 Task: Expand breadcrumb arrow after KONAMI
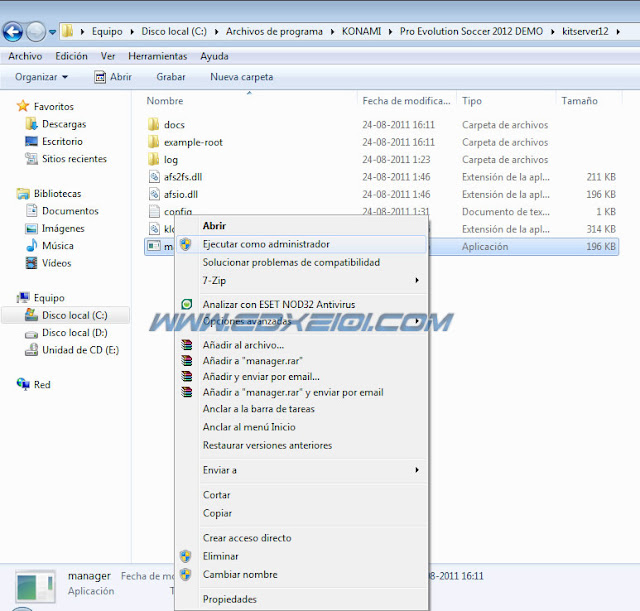point(391,31)
